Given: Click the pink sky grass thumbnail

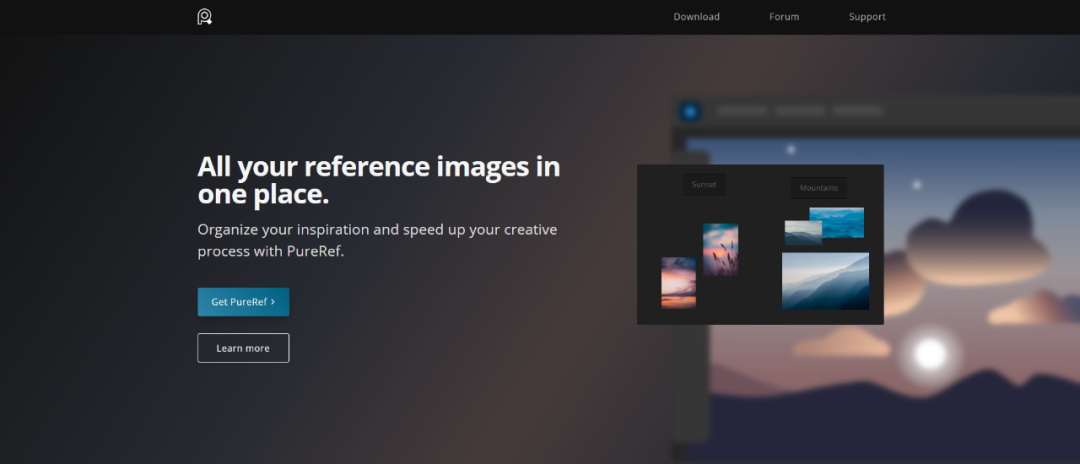Looking at the screenshot, I should (720, 250).
